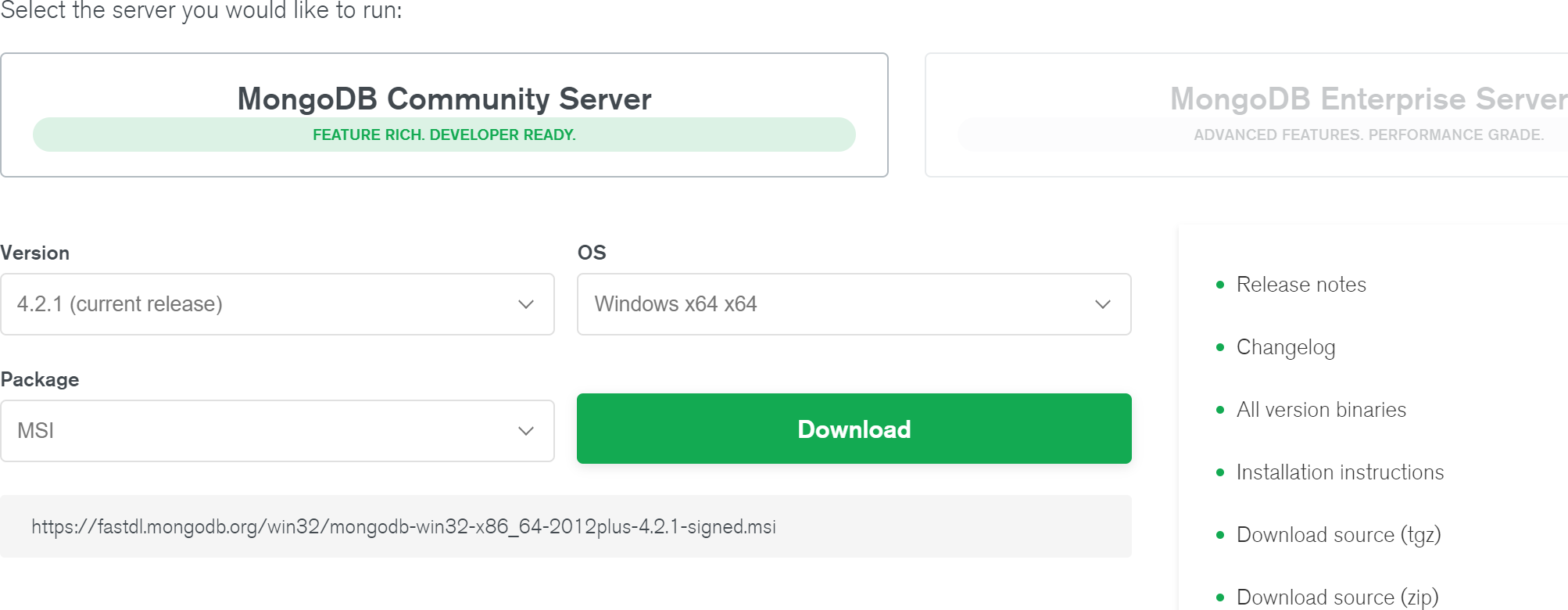
Task: Open the Release notes link
Action: tap(1301, 285)
